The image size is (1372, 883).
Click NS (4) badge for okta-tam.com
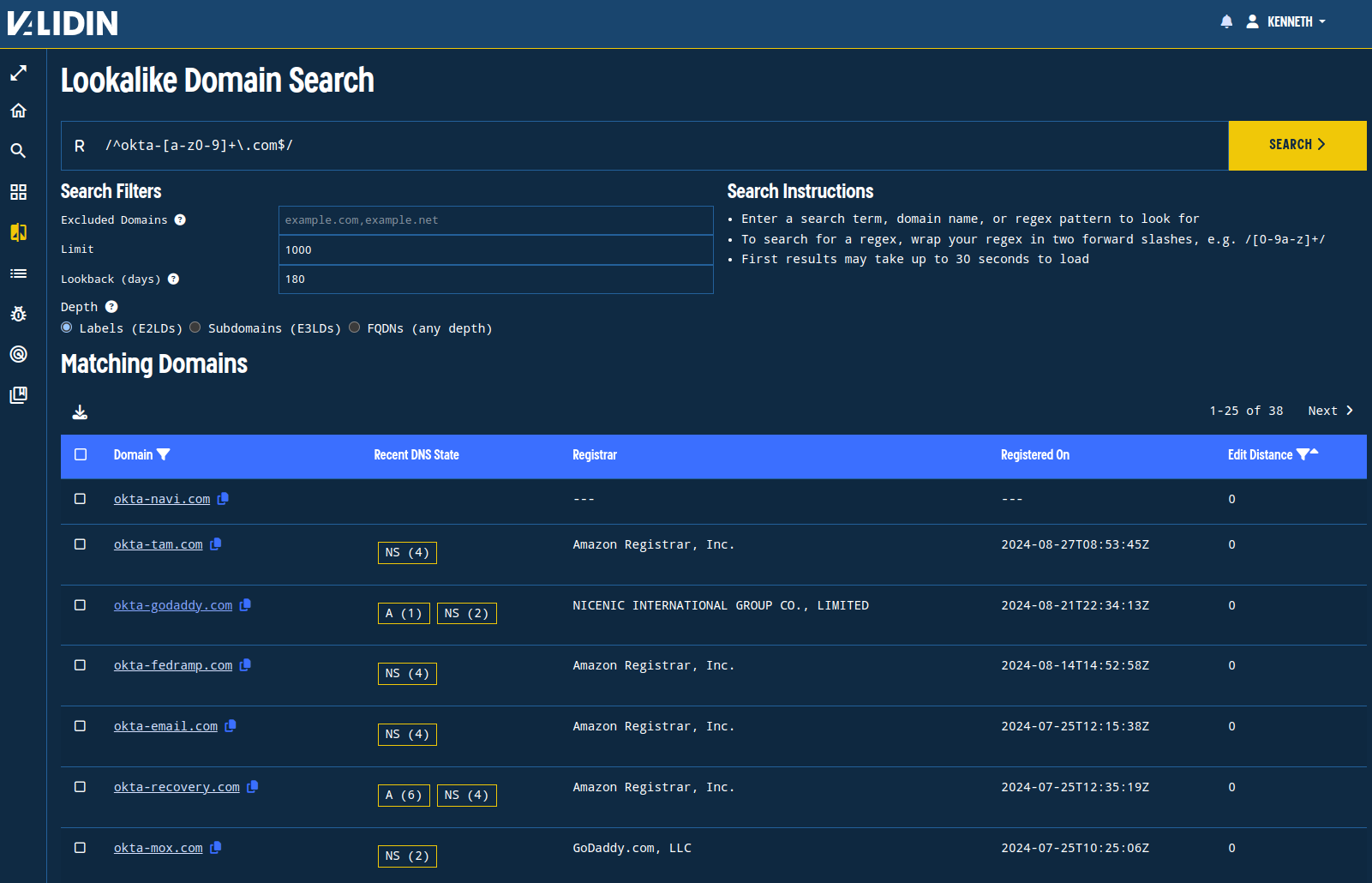[407, 553]
